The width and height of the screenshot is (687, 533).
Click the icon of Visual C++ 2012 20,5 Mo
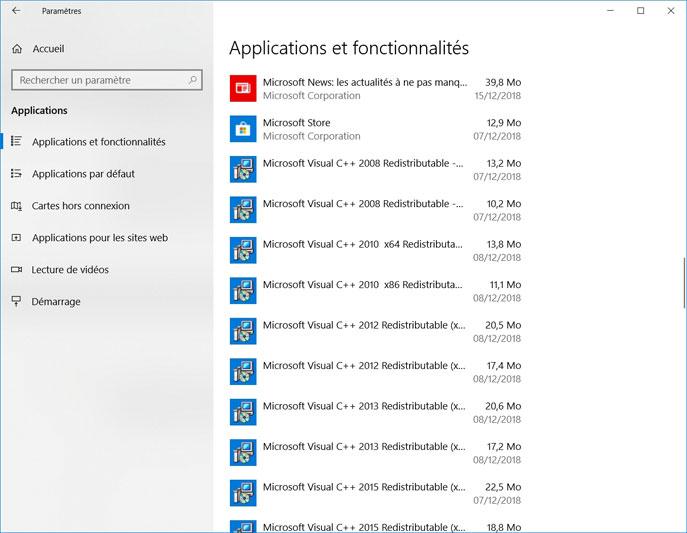click(x=243, y=331)
